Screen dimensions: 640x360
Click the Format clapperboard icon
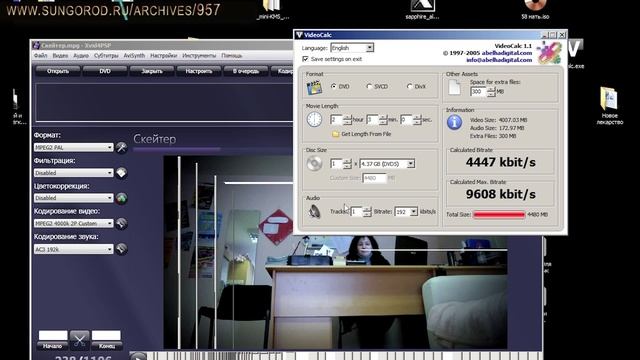[x=314, y=87]
